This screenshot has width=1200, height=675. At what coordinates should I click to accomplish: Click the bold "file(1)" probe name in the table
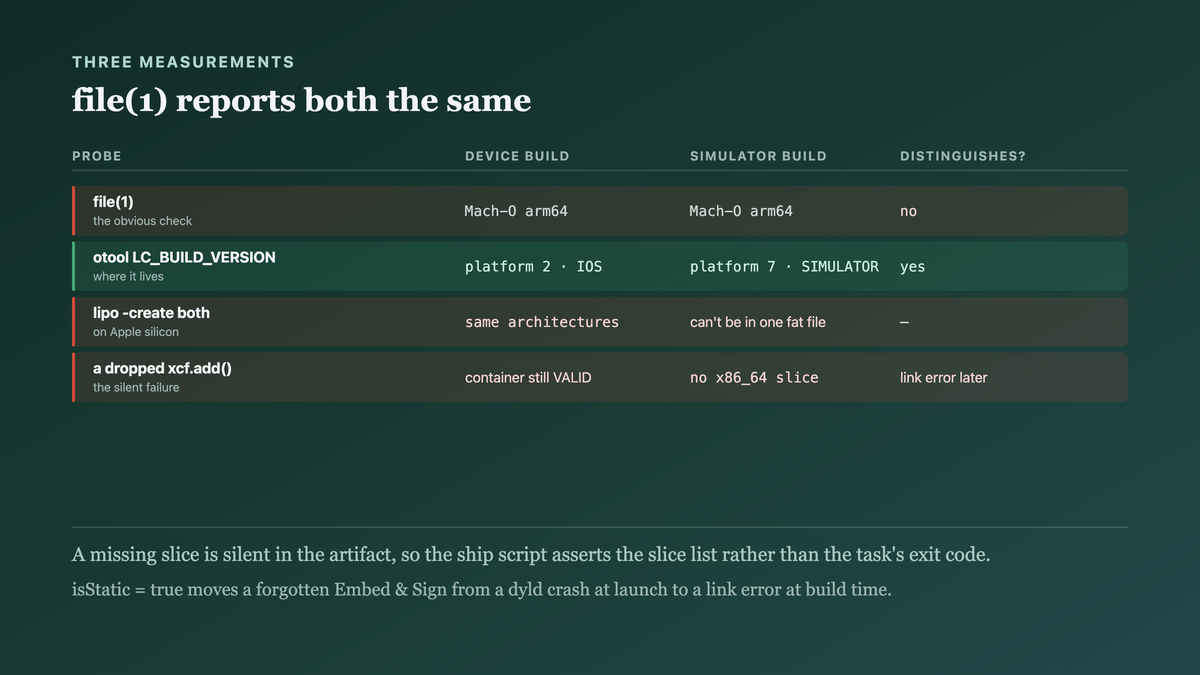(113, 202)
